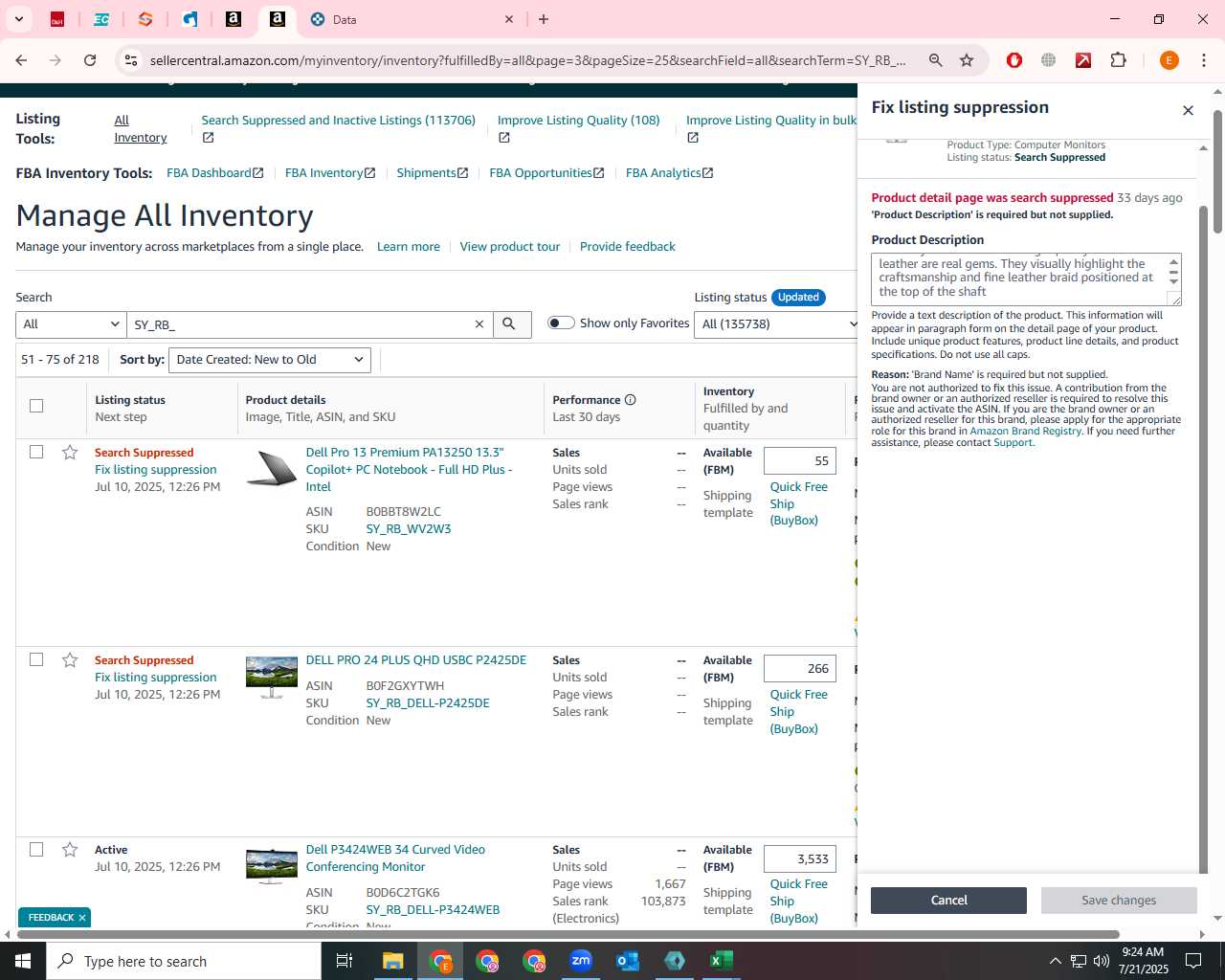Dismiss the FEEDBACK tag with its X
The image size is (1225, 980).
click(82, 918)
